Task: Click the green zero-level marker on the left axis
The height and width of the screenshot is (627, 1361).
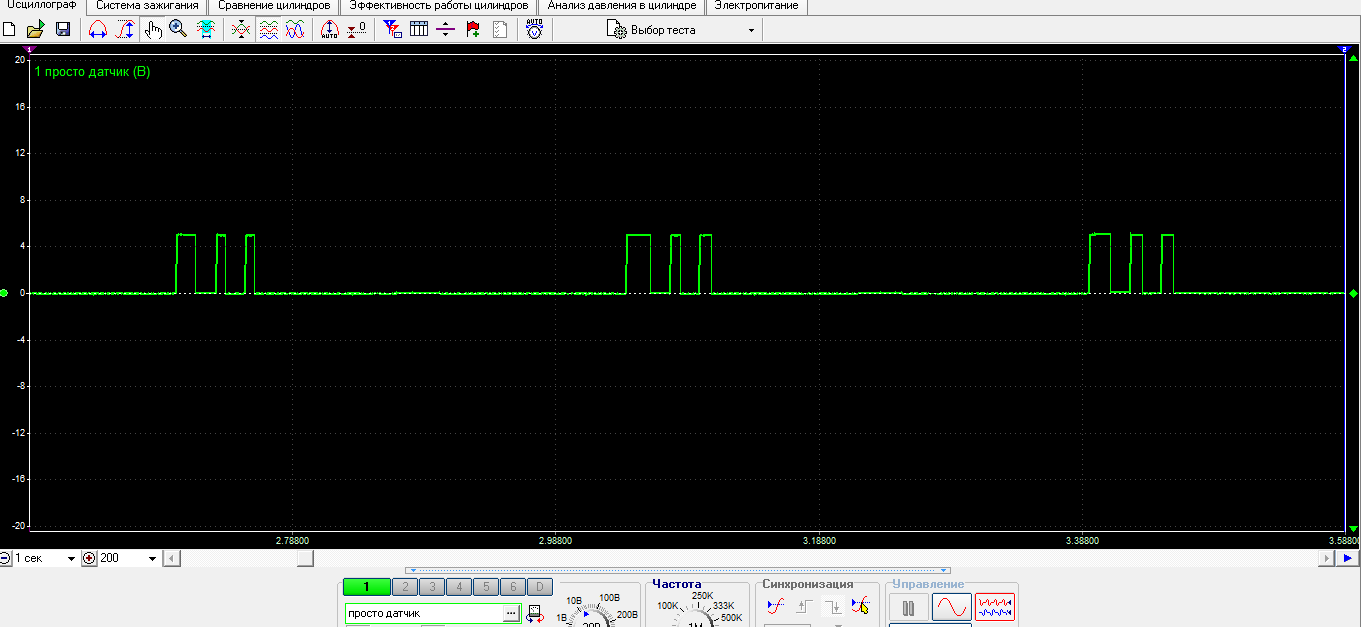Action: 5,293
